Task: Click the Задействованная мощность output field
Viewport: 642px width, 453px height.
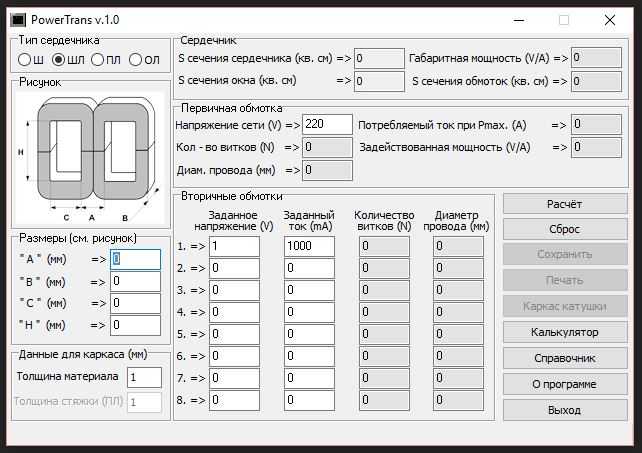Action: coord(597,147)
